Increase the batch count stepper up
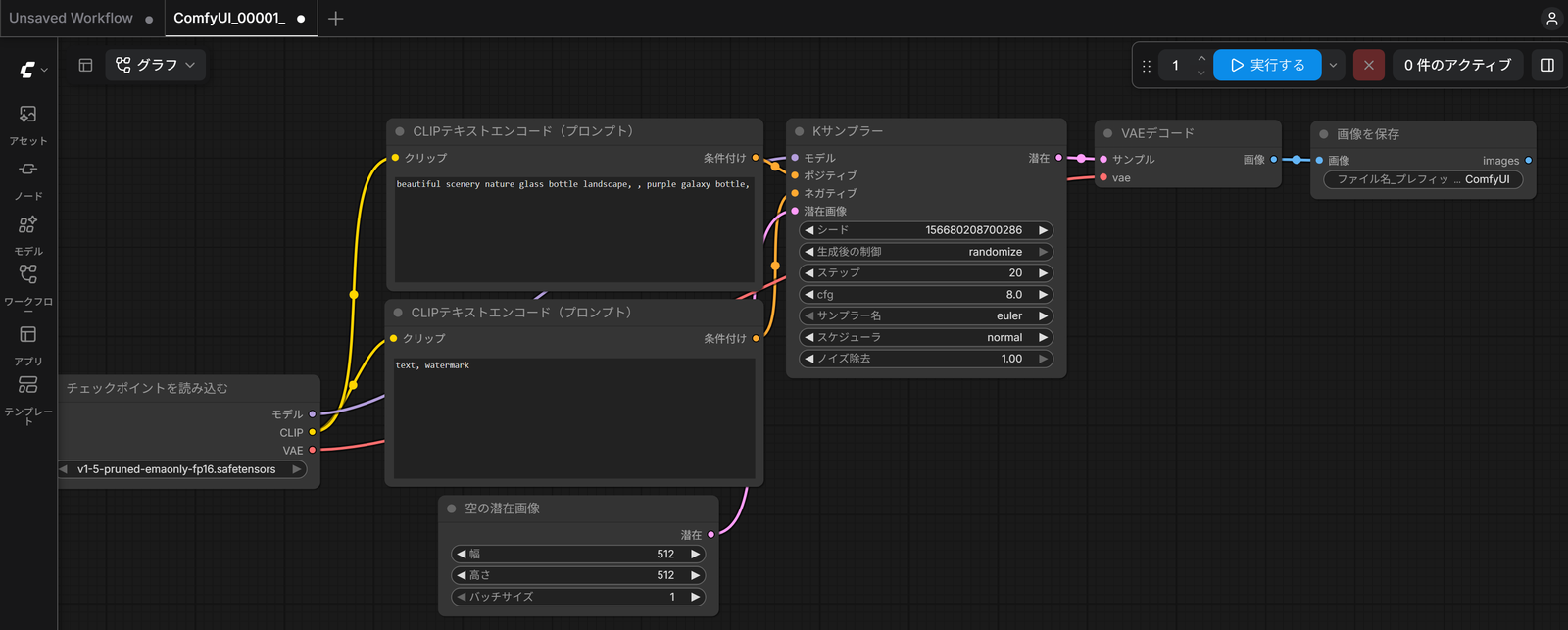The image size is (1568, 630). point(1201,58)
